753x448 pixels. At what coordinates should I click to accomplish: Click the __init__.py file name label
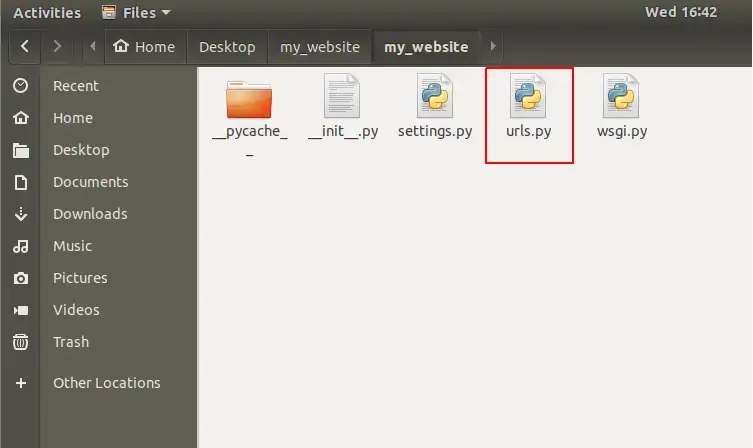[x=343, y=132]
